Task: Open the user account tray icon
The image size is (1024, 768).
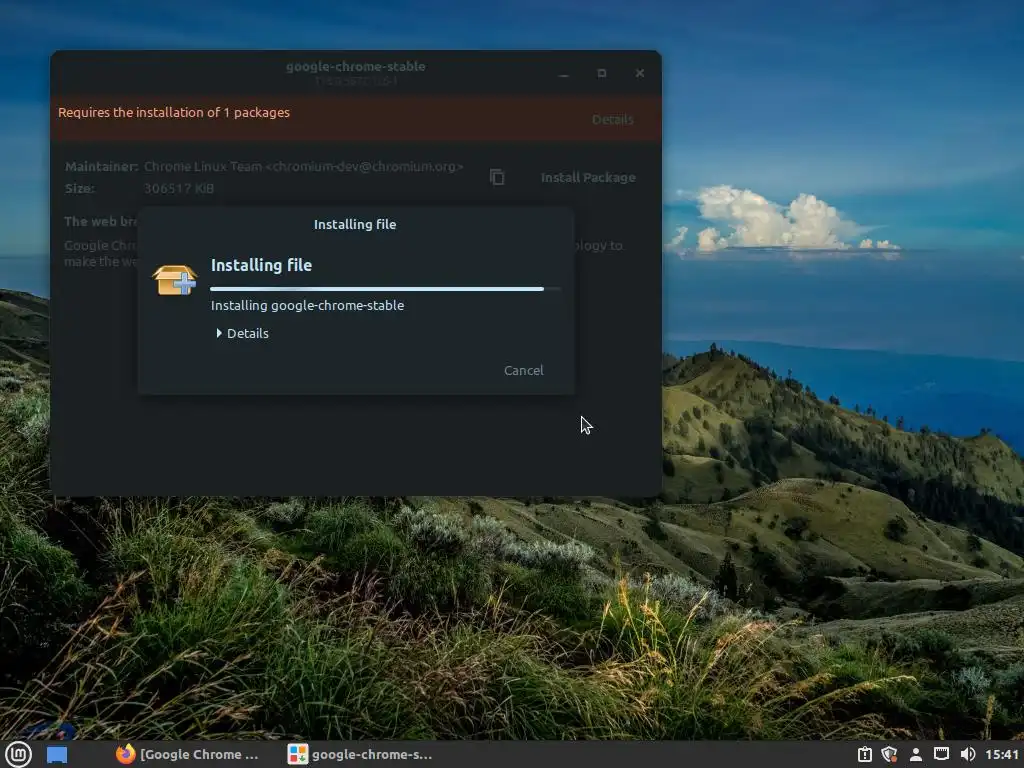Action: click(x=916, y=754)
